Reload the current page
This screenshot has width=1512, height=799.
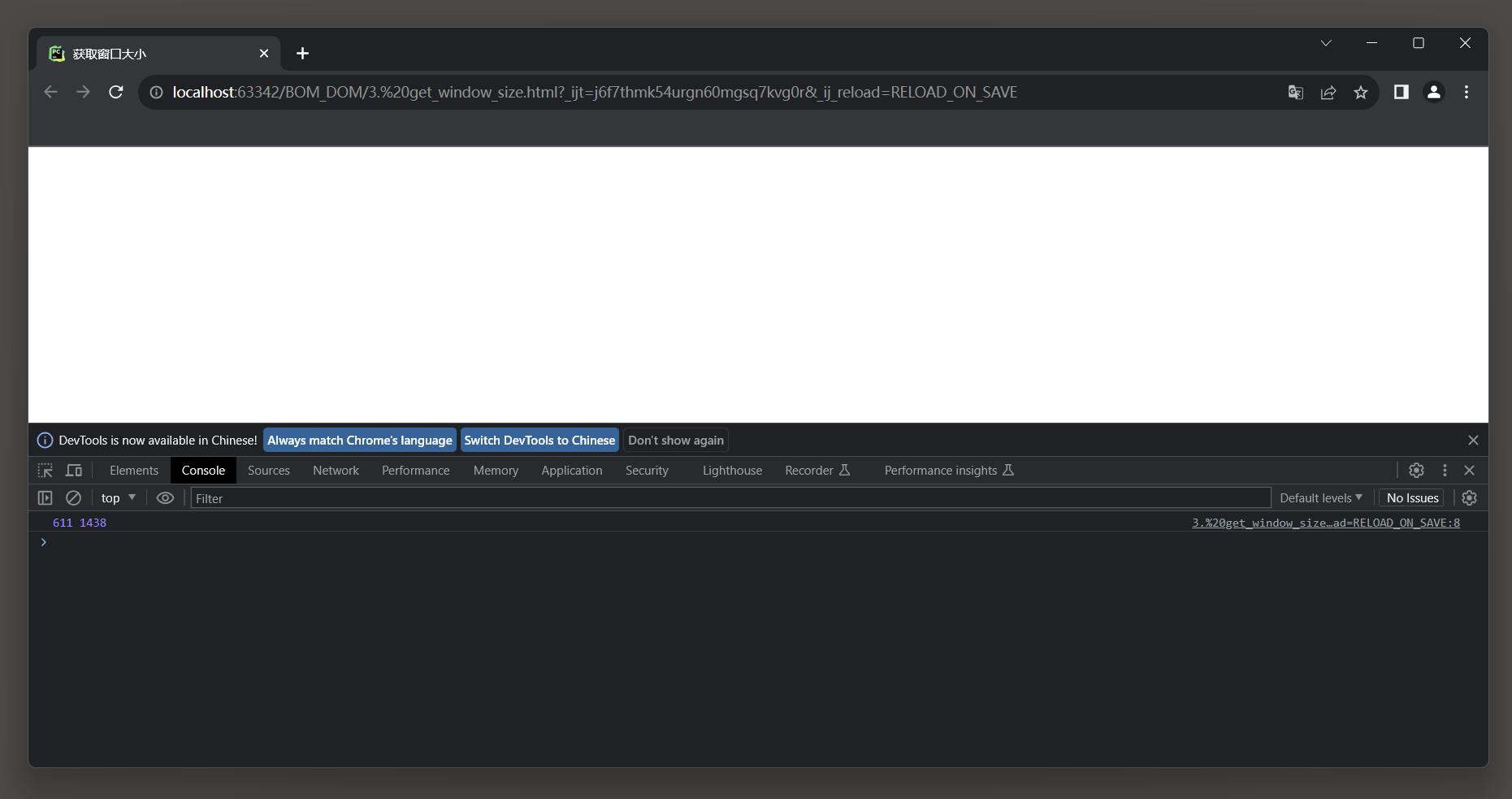tap(116, 92)
